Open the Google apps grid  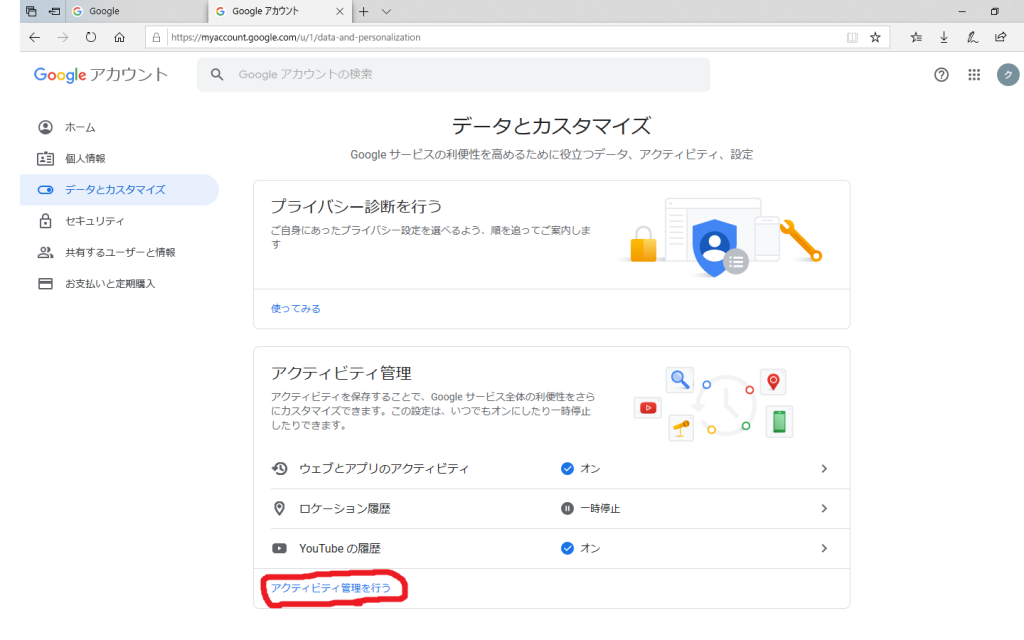[x=974, y=74]
